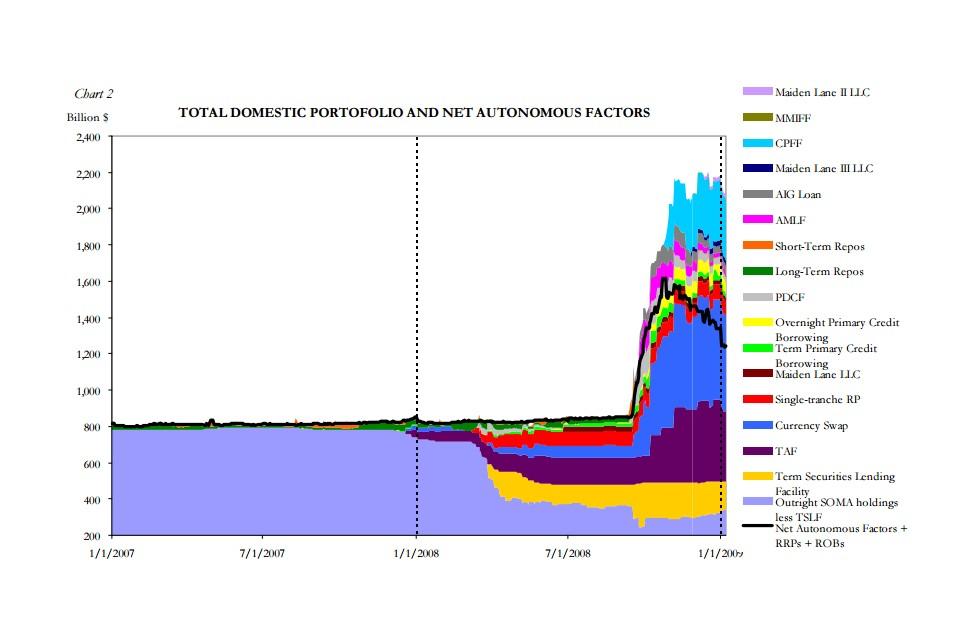Click the 800 y-axis value
Viewport: 967px width, 628px height.
coord(91,427)
